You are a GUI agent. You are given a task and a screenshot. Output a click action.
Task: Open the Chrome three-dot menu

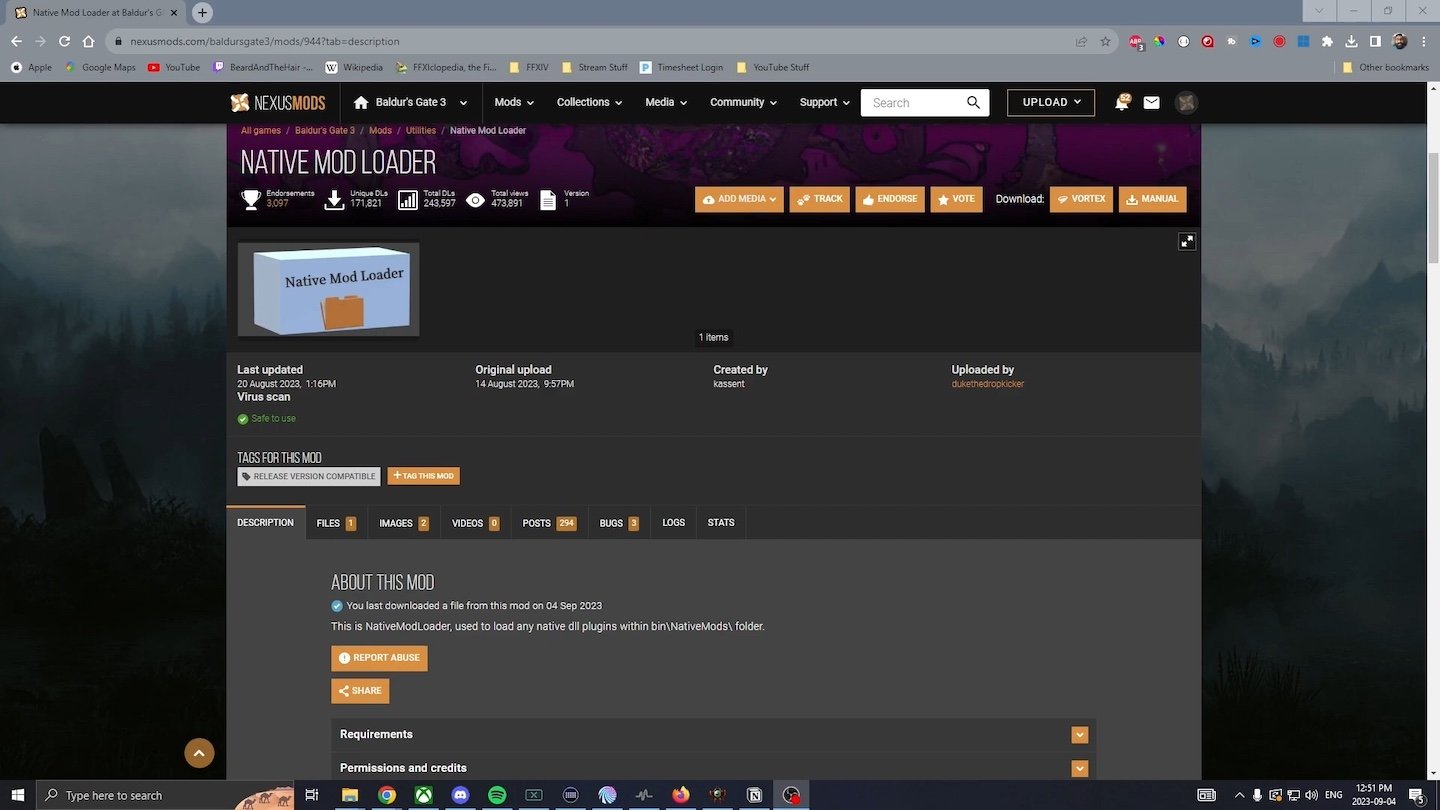pos(1423,41)
